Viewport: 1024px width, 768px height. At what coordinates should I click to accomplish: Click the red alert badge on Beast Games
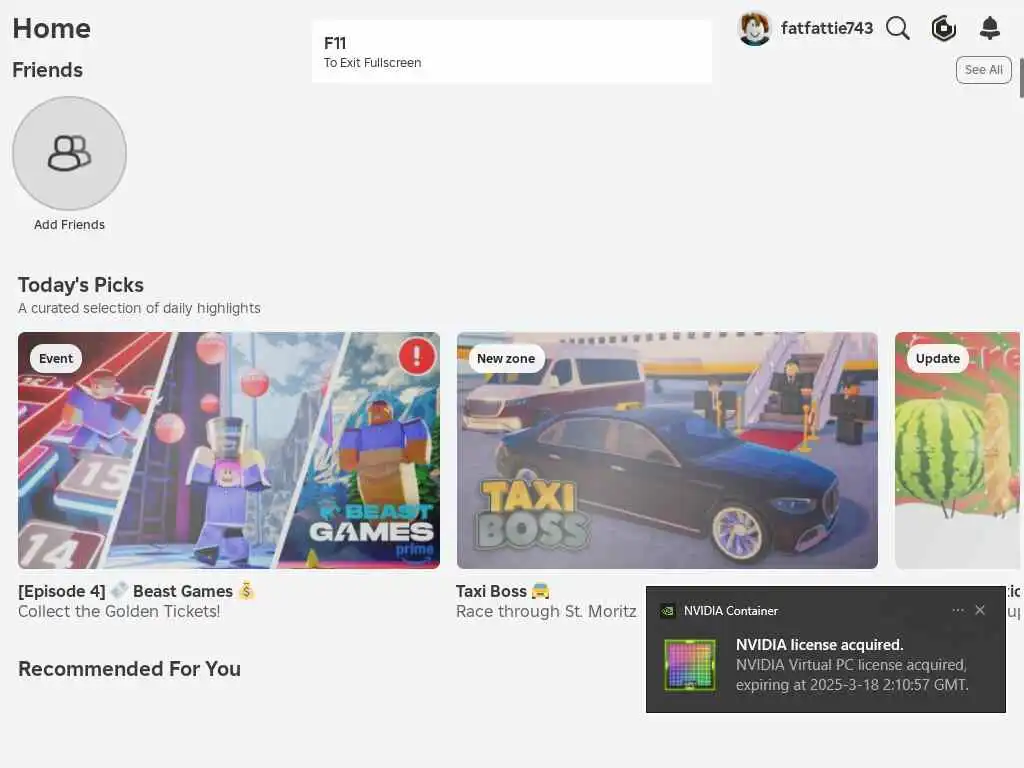coord(417,356)
